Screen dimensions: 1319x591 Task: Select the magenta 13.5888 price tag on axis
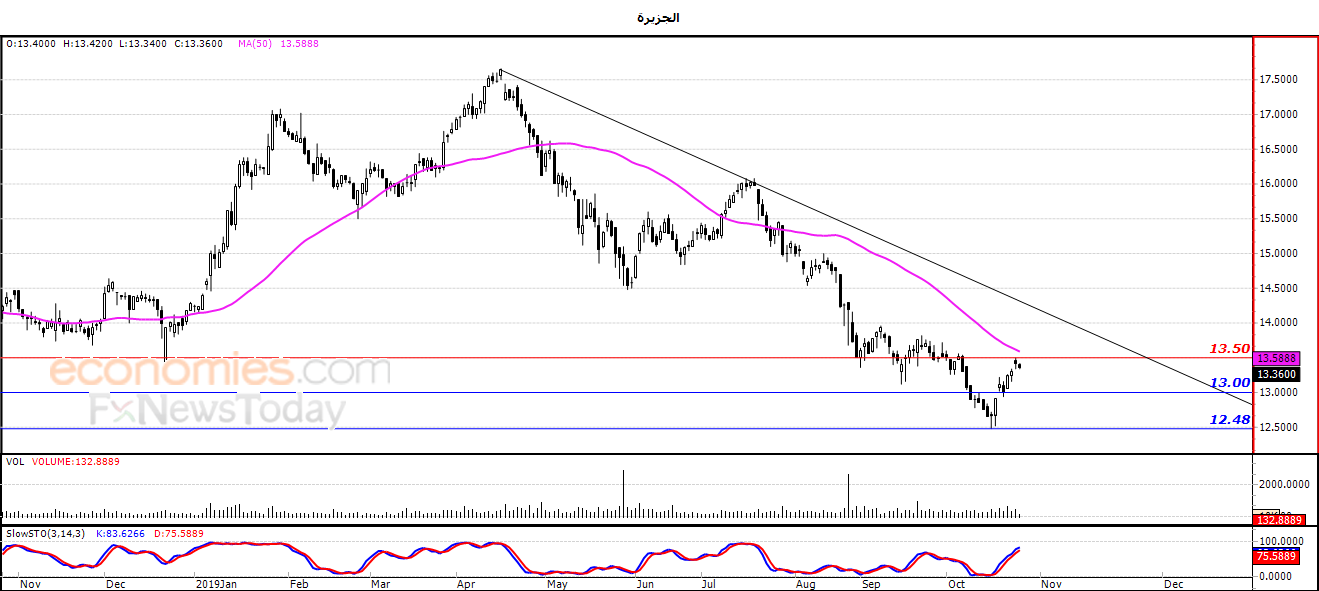1277,358
